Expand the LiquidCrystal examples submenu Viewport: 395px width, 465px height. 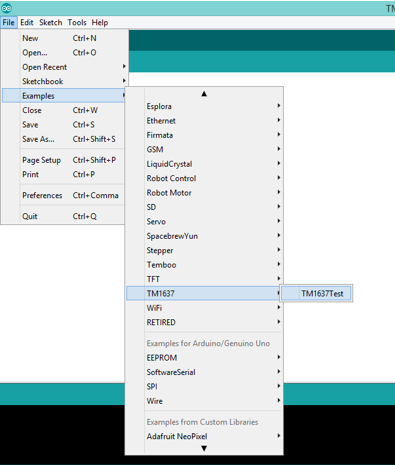point(204,164)
